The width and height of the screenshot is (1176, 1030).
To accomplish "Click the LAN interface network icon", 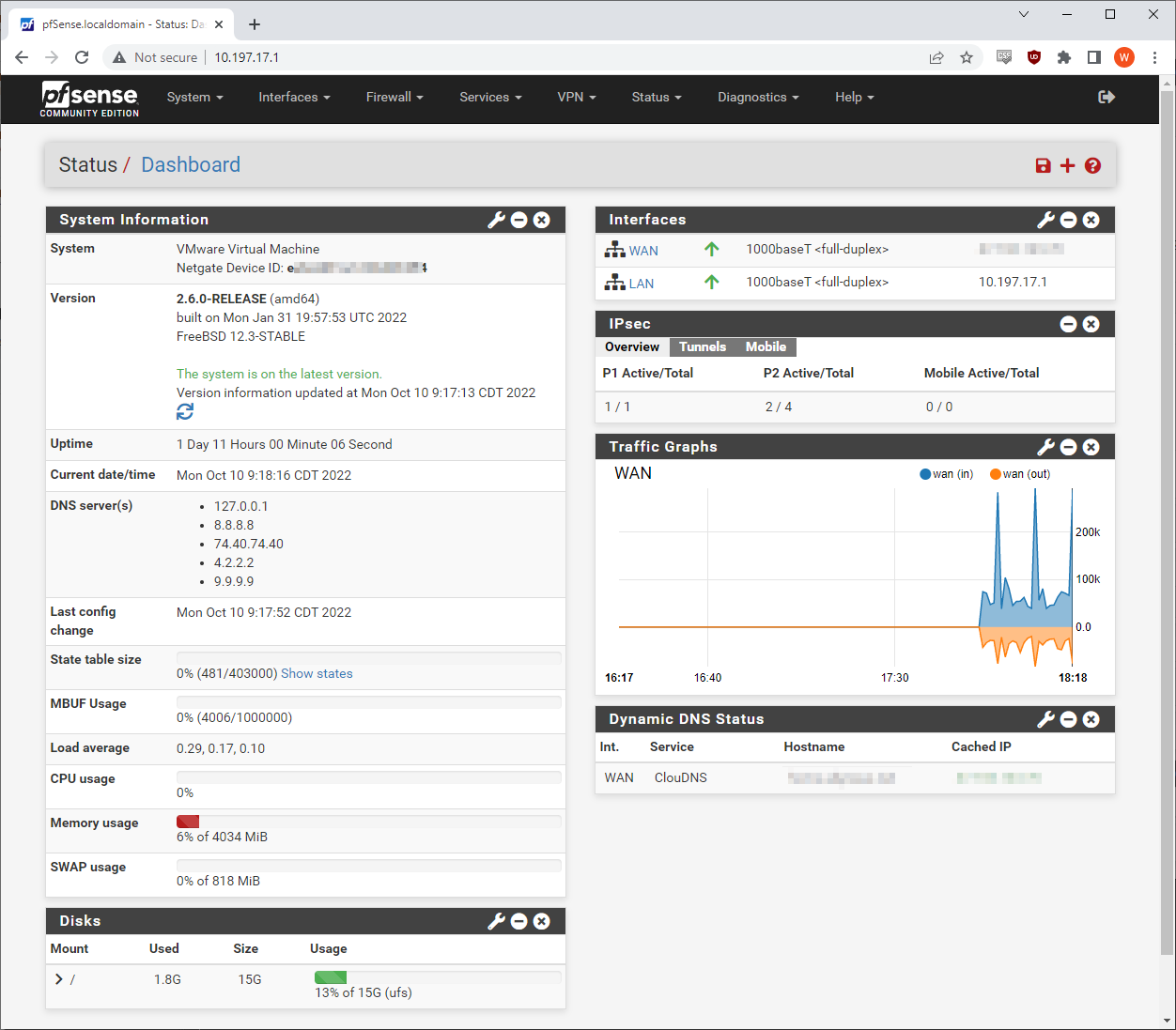I will point(614,282).
